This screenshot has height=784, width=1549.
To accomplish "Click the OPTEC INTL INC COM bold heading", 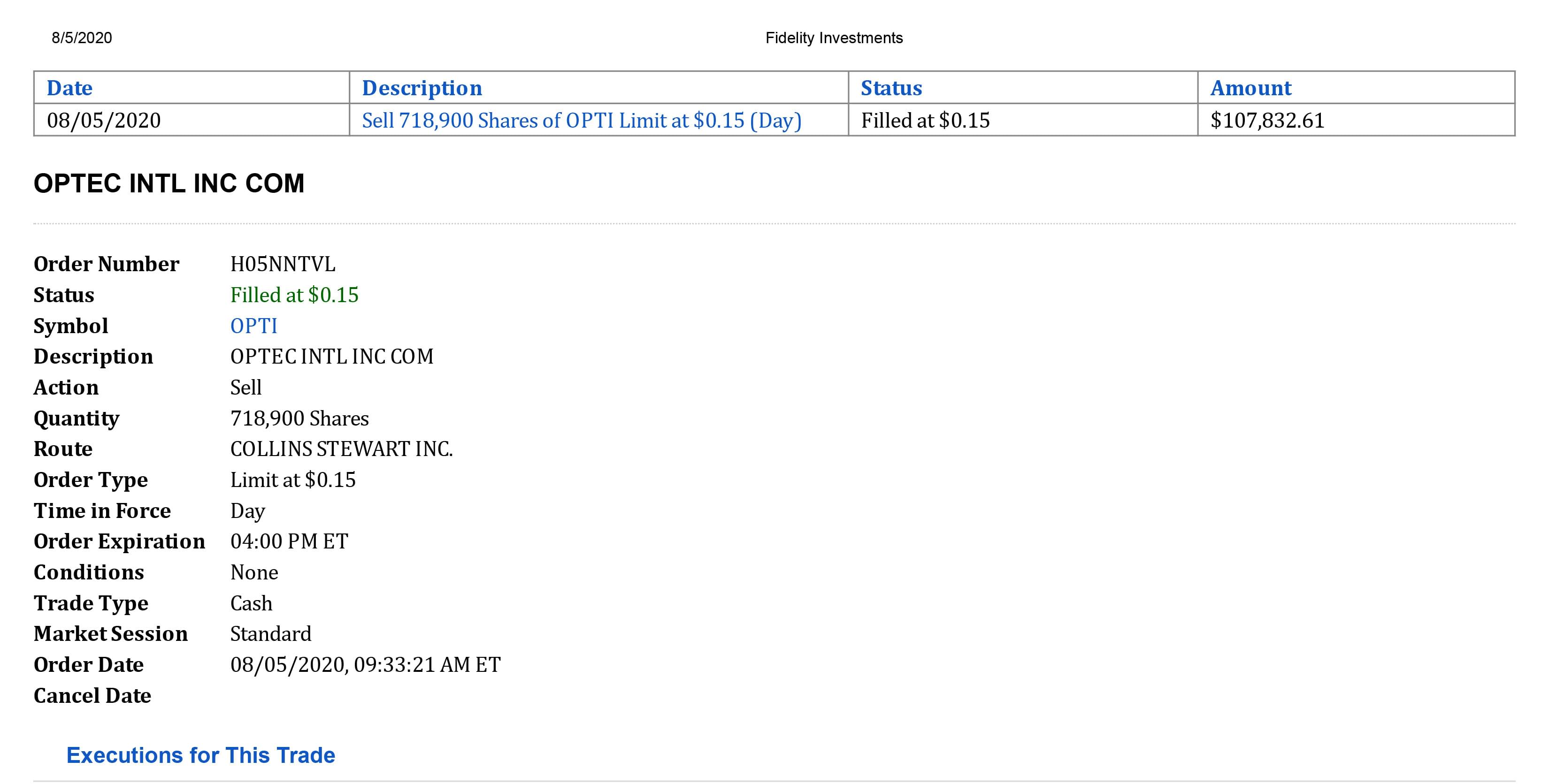I will tap(169, 183).
